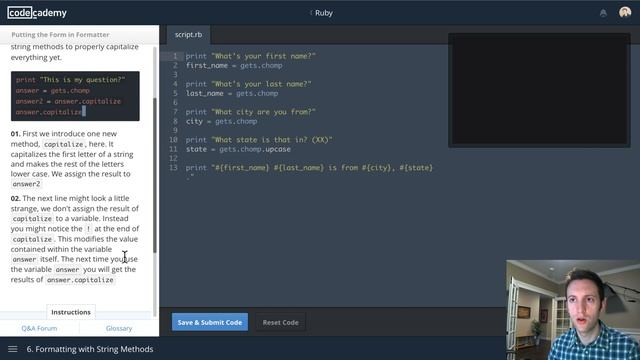640x360 pixels.
Task: Select the script.rb tab
Action: pyautogui.click(x=189, y=35)
